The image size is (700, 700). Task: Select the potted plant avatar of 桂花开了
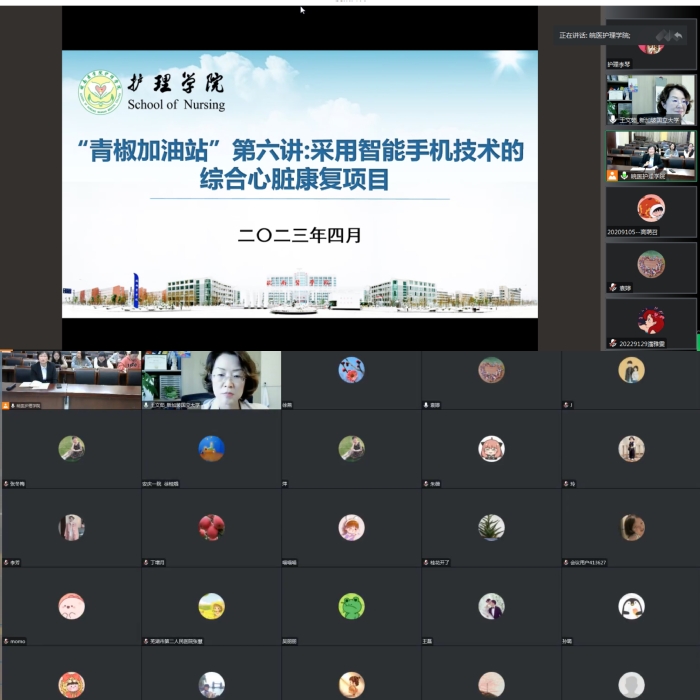click(490, 527)
